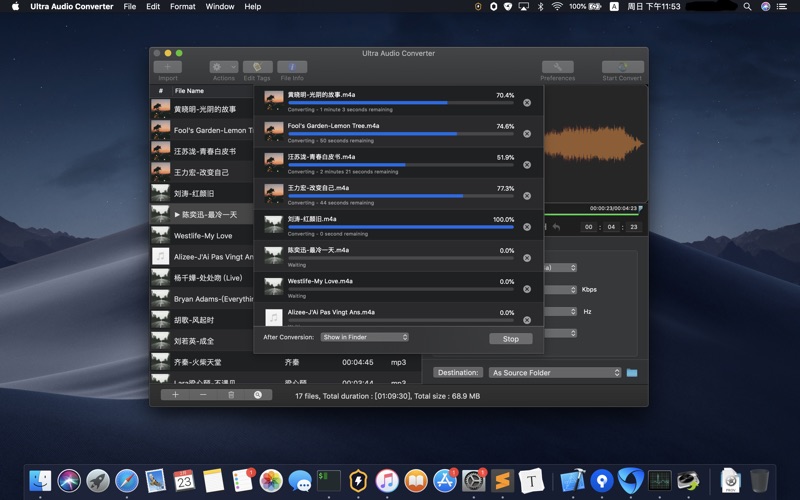Image resolution: width=800 pixels, height=500 pixels.
Task: Click the green playback progress bar
Action: (x=592, y=214)
